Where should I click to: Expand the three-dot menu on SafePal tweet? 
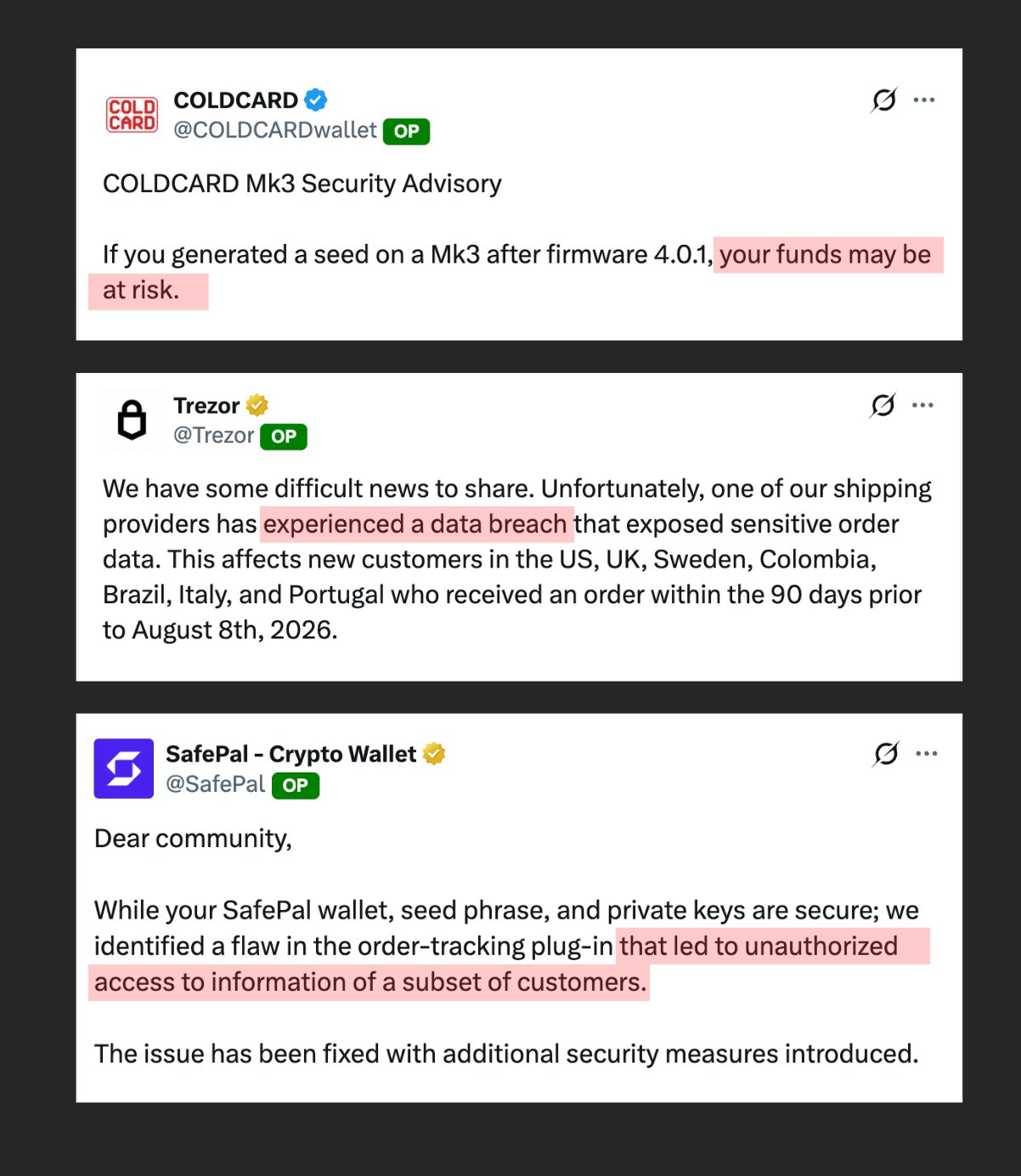pos(927,754)
